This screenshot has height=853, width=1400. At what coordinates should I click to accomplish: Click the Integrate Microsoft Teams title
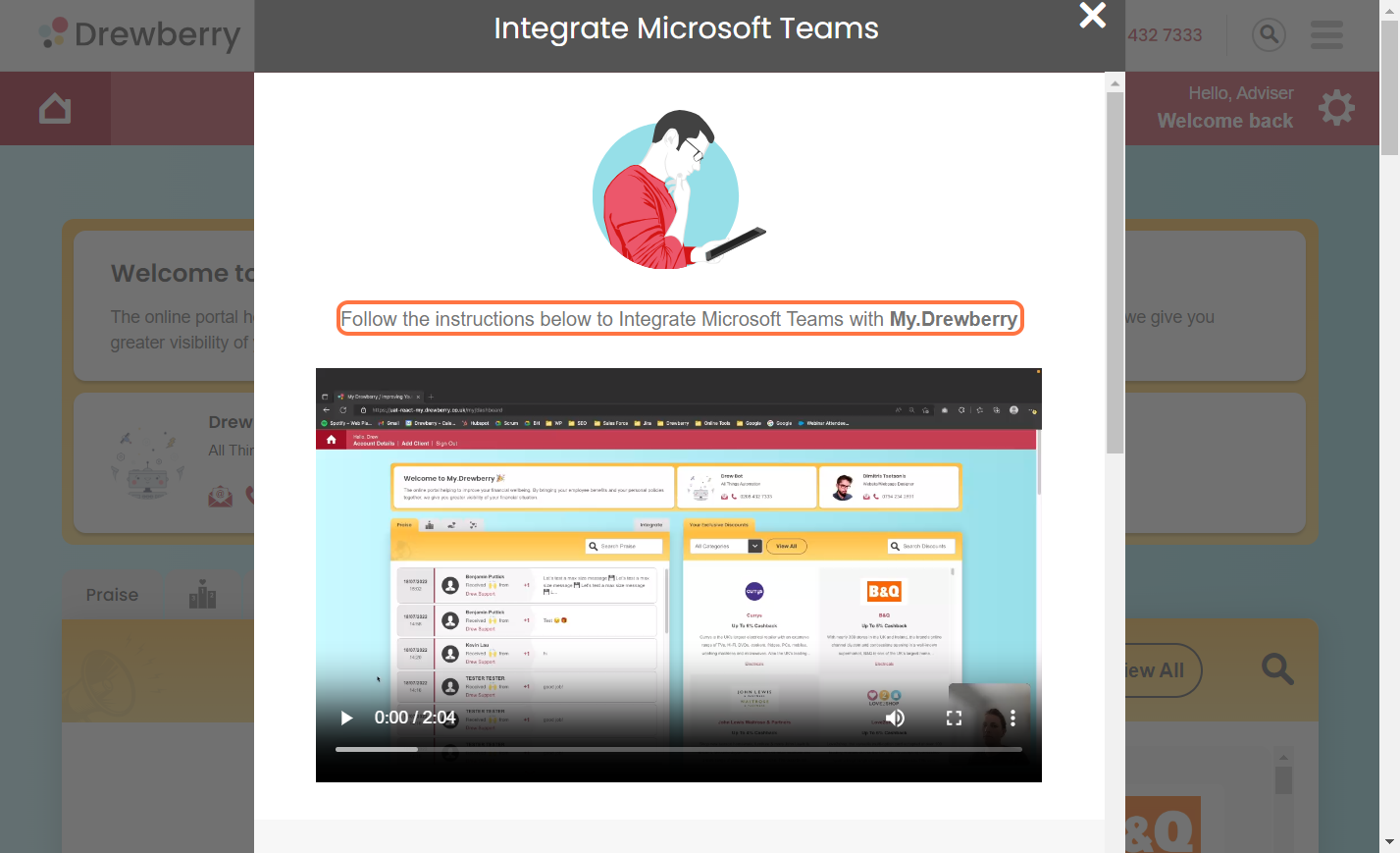686,28
